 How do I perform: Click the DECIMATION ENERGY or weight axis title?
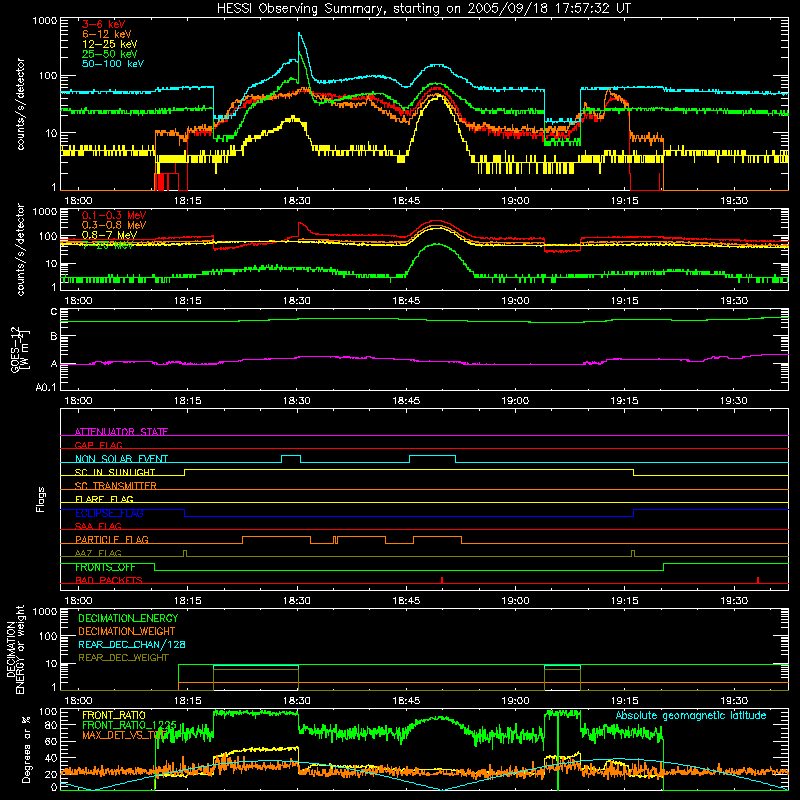pos(15,649)
